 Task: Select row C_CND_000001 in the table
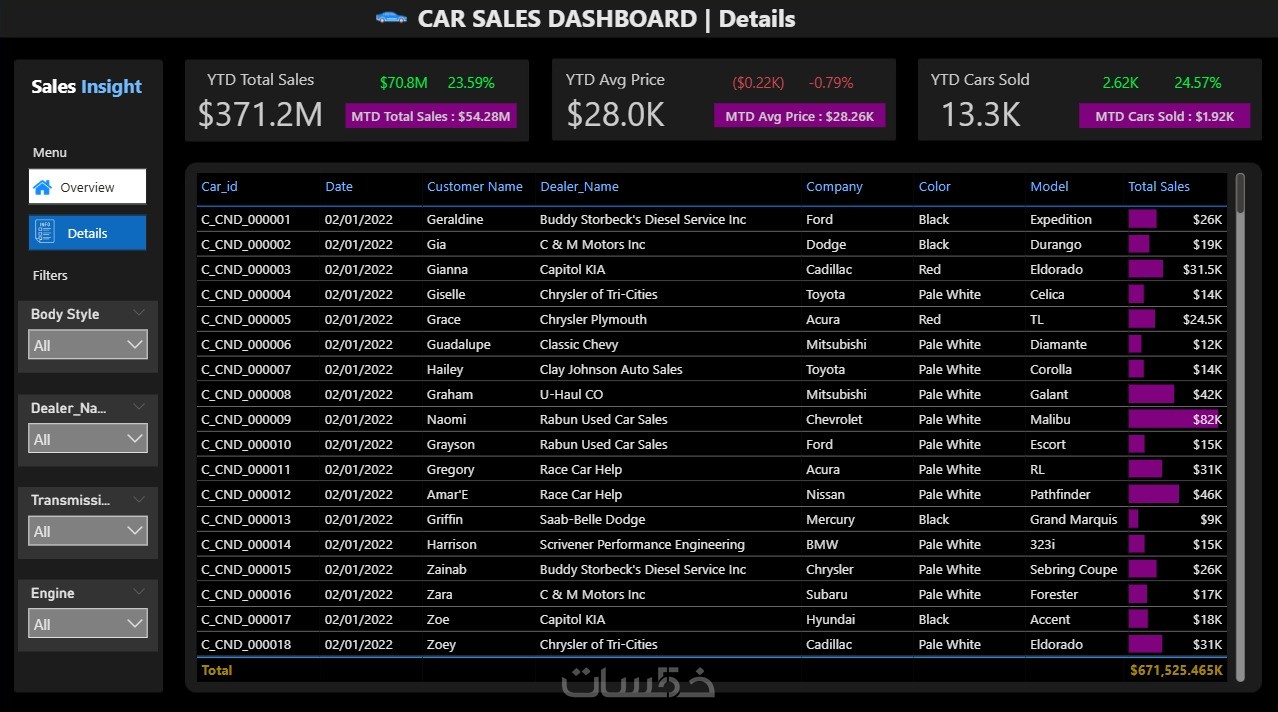711,219
